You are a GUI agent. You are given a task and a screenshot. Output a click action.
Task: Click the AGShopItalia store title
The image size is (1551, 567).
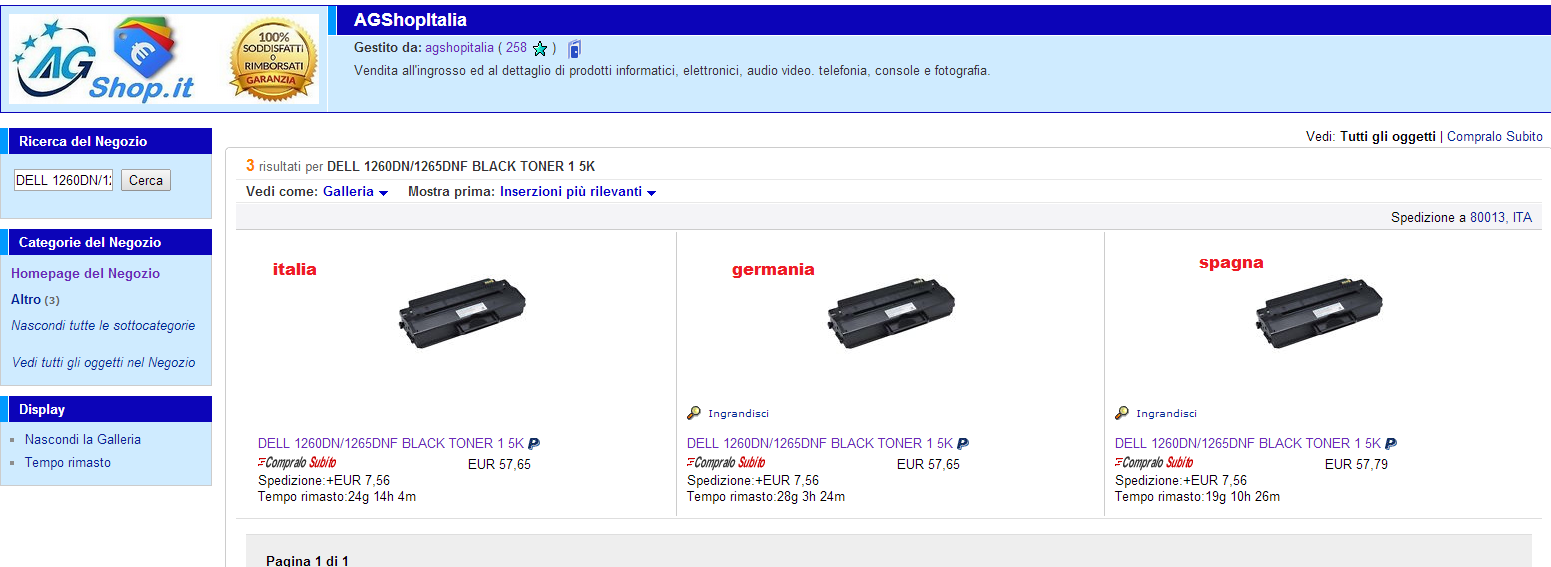pos(410,20)
